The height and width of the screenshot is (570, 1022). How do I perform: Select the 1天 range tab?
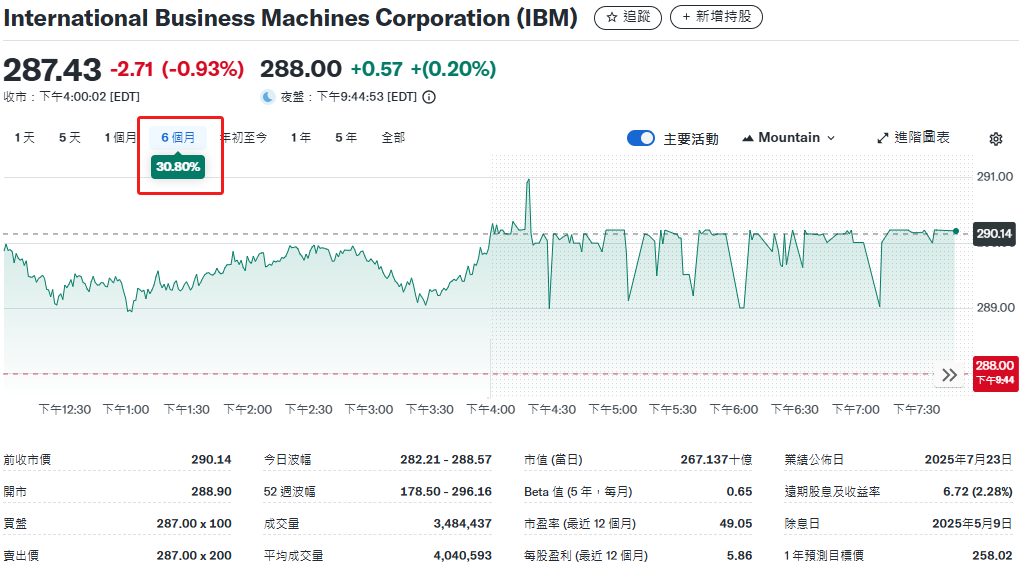tap(25, 137)
